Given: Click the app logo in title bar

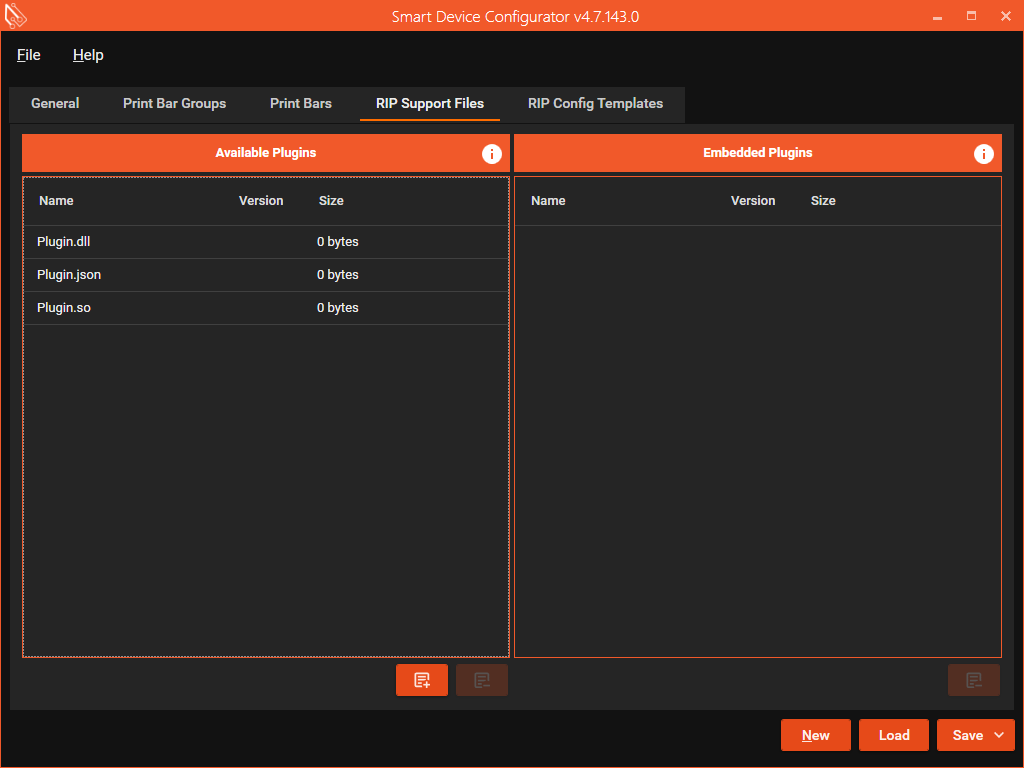Looking at the screenshot, I should (x=16, y=16).
